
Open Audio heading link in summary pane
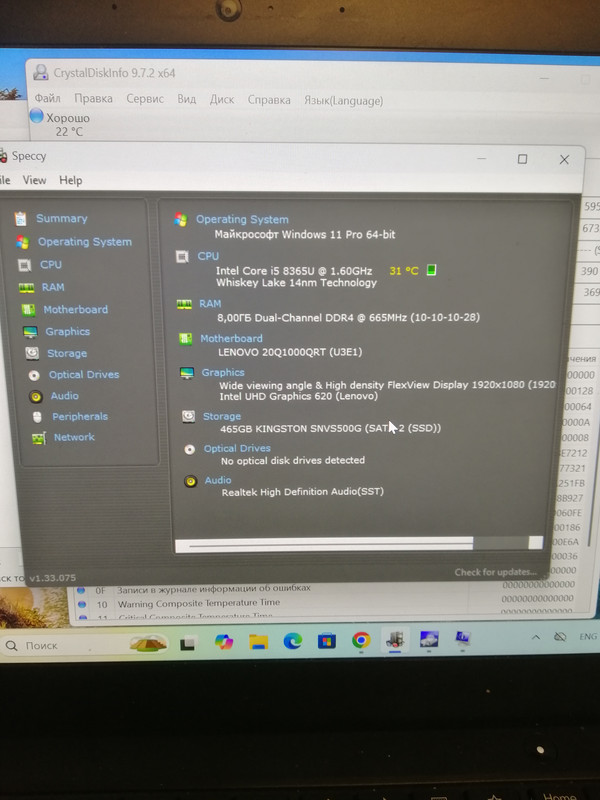pos(218,480)
